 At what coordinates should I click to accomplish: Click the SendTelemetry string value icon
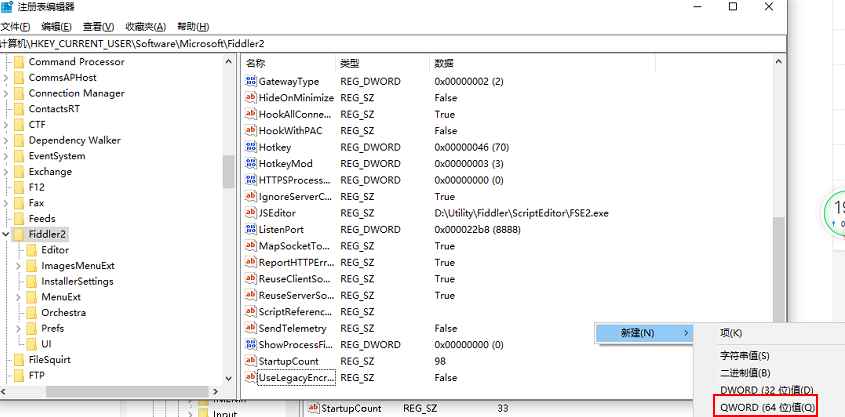click(x=251, y=328)
